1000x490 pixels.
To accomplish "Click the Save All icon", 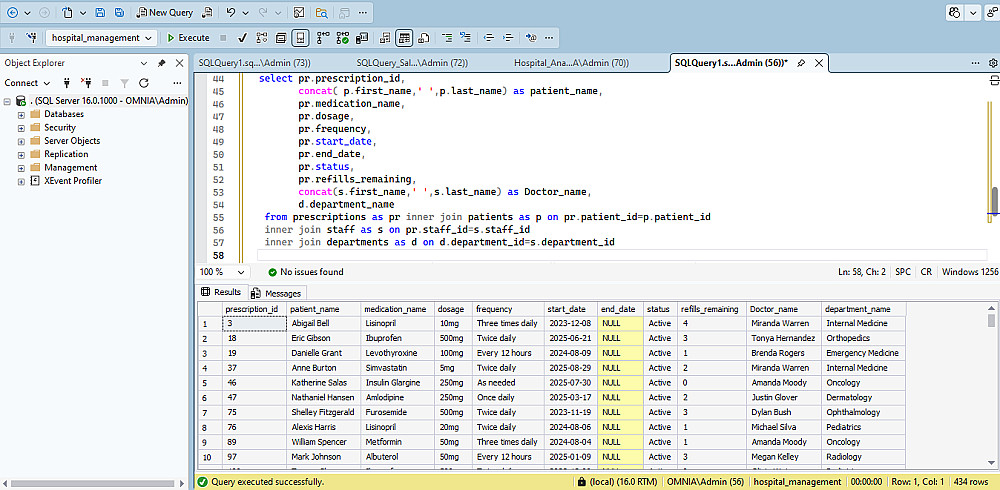I will tap(119, 12).
